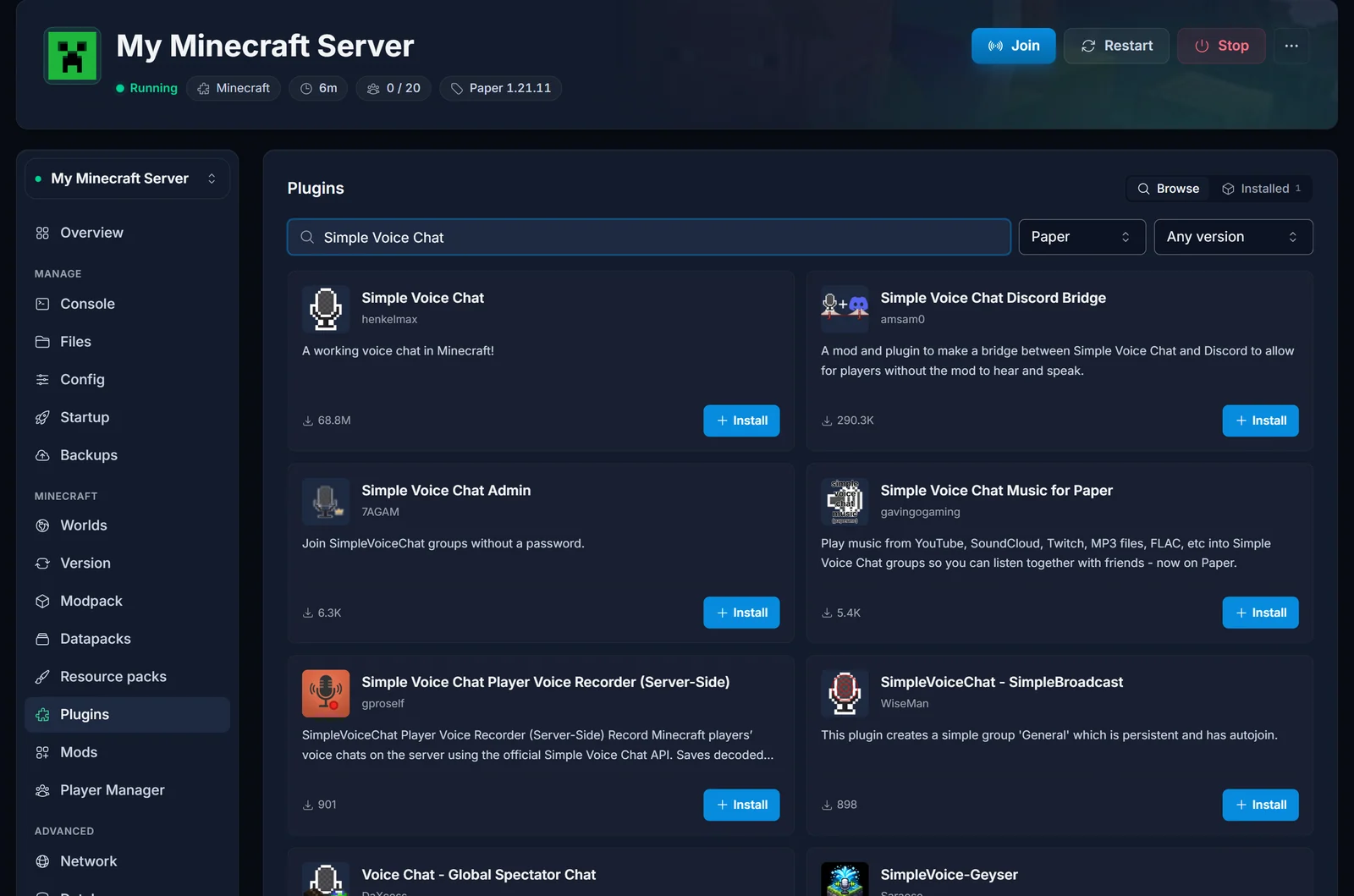The width and height of the screenshot is (1354, 896).
Task: Install SimpleVoiceChat - SimpleBroadcast
Action: (x=1260, y=805)
